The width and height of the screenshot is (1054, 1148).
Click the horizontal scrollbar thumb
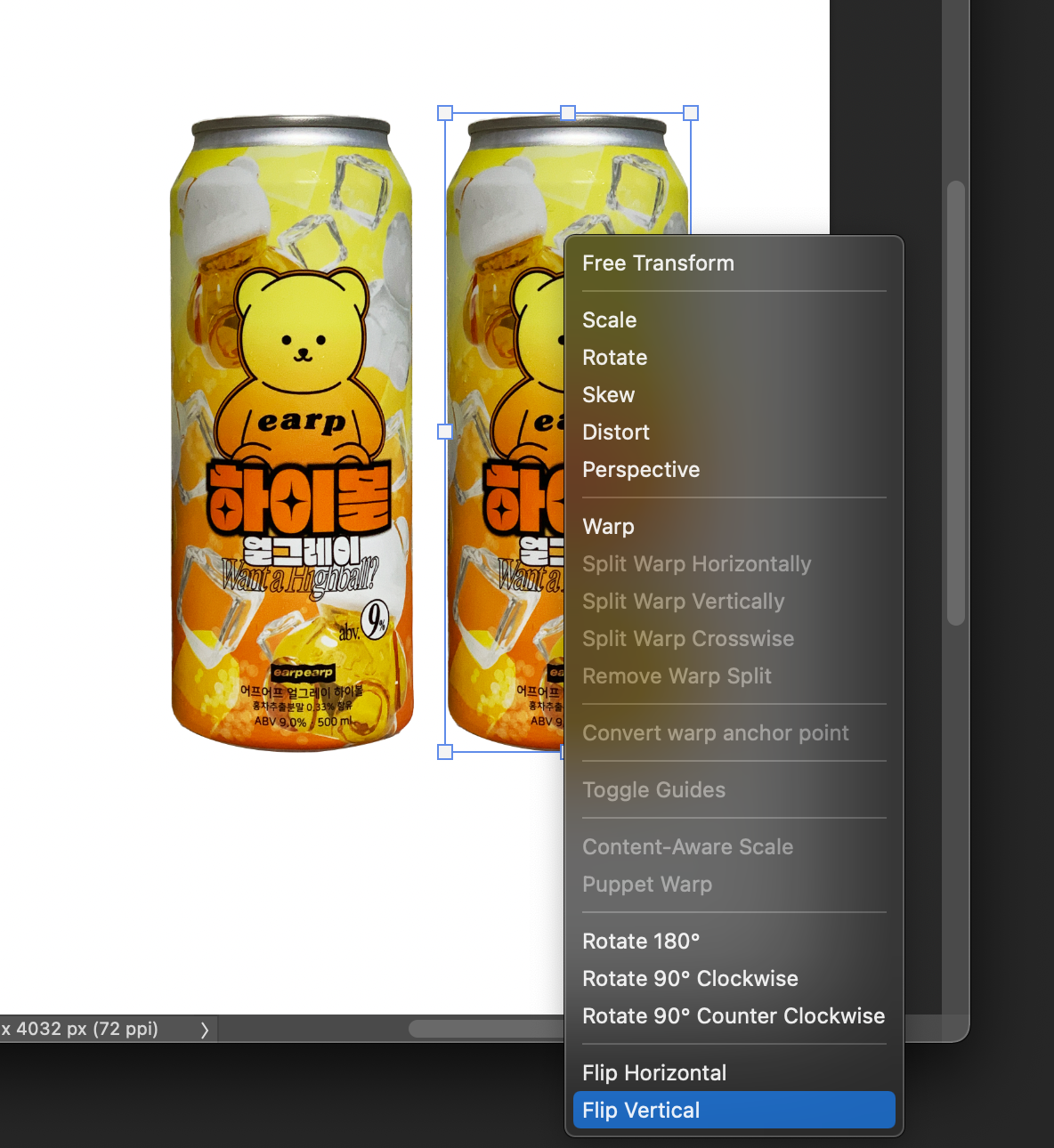pyautogui.click(x=486, y=1029)
